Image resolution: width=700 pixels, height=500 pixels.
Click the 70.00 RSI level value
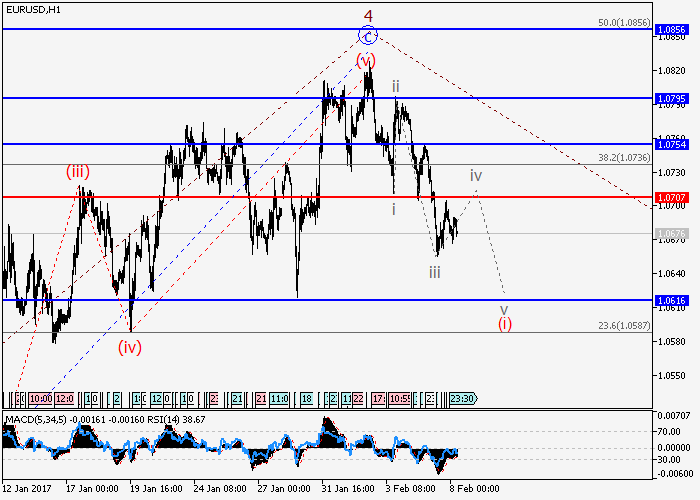(669, 432)
